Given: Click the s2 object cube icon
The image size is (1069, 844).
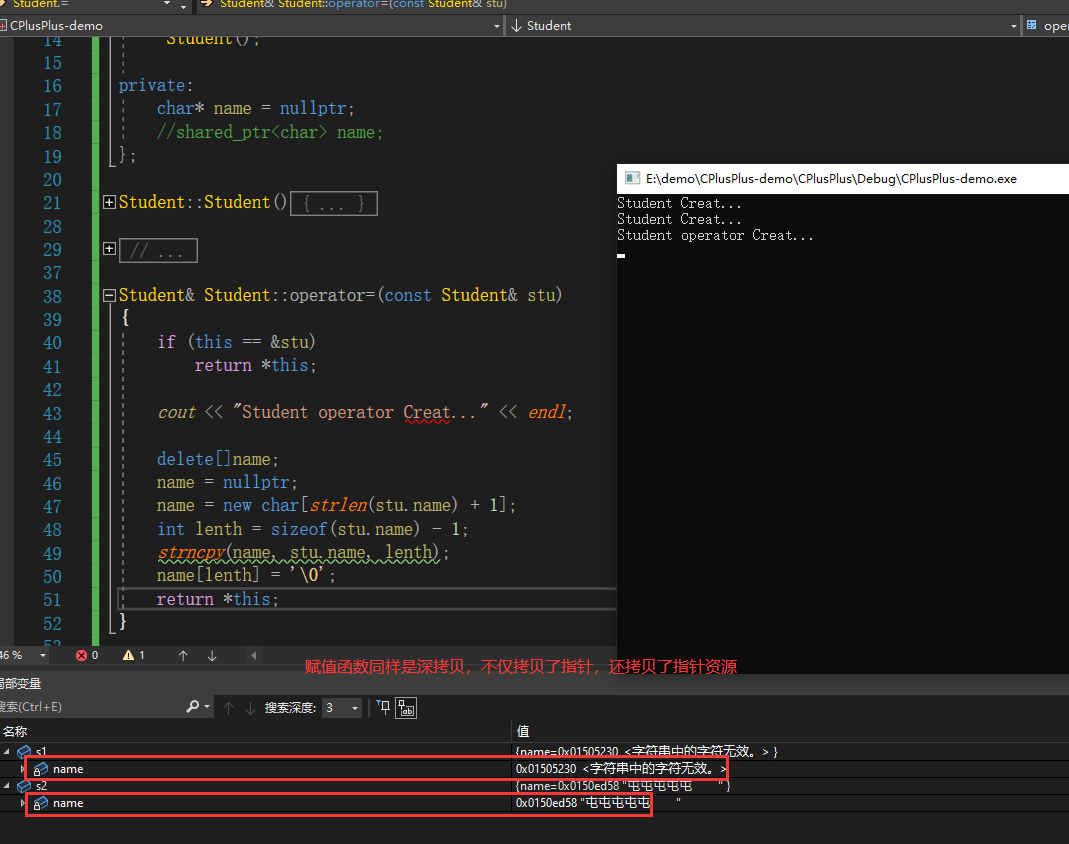Looking at the screenshot, I should point(24,785).
